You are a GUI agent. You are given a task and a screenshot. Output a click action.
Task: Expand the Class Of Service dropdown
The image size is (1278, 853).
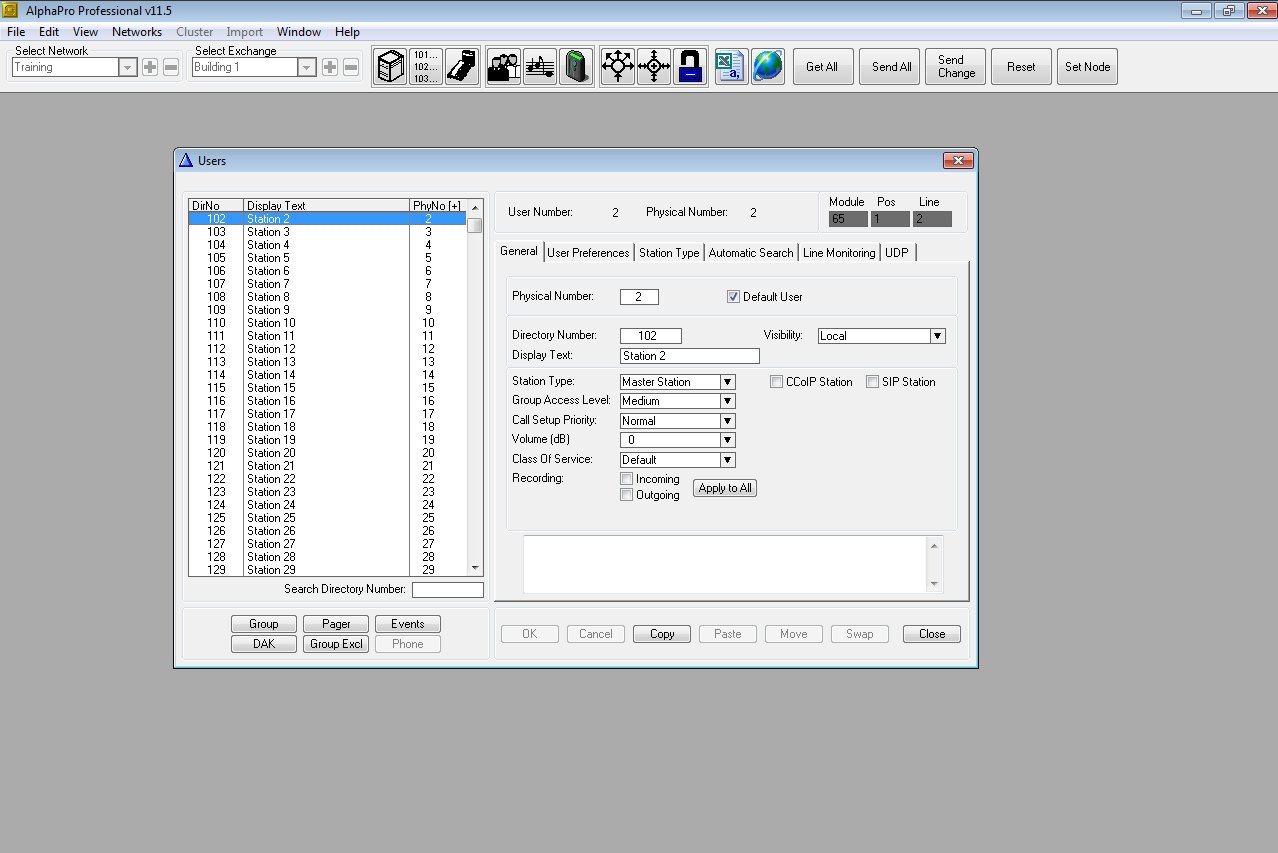tap(728, 460)
